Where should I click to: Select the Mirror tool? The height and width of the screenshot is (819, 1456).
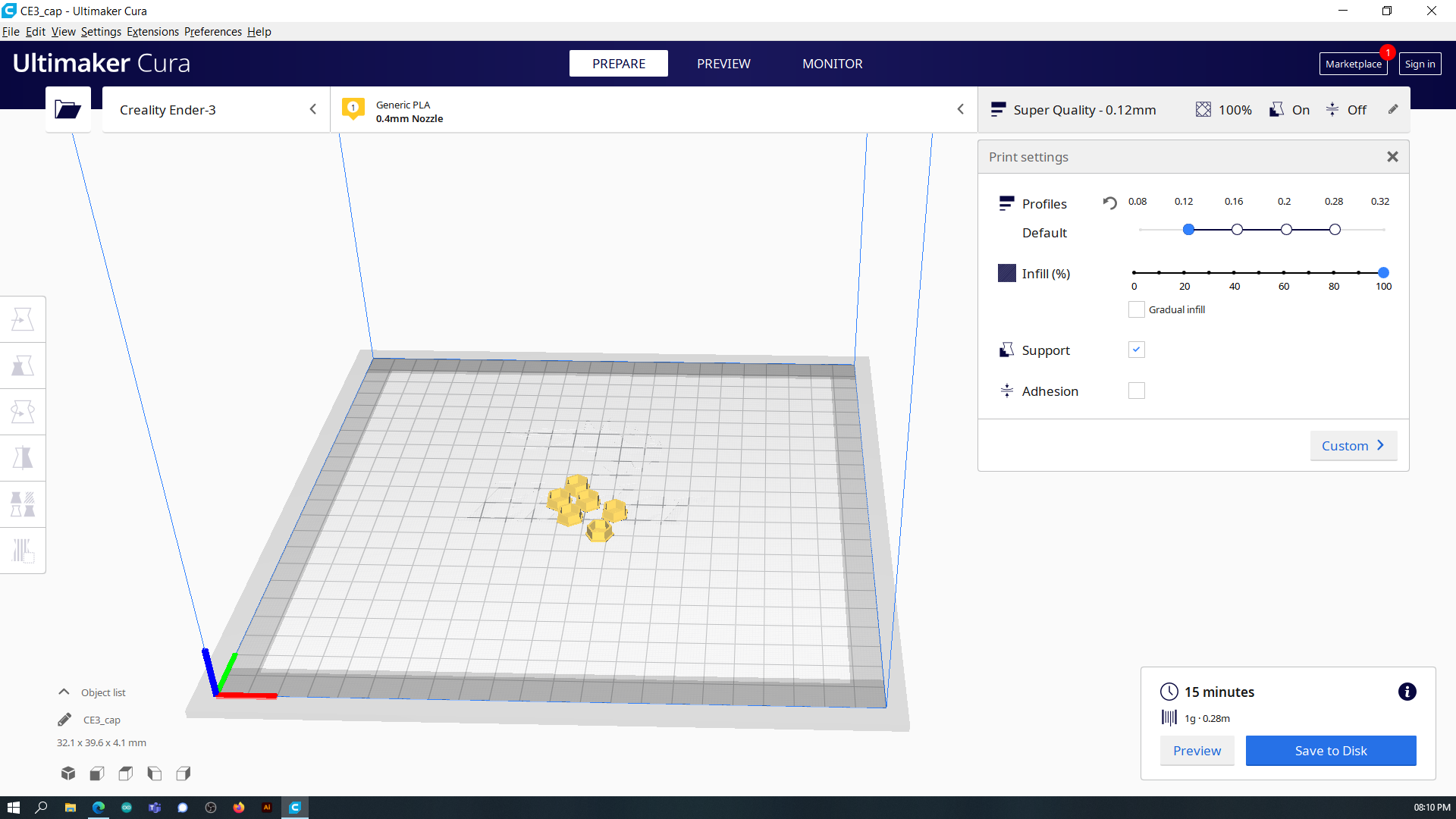23,457
